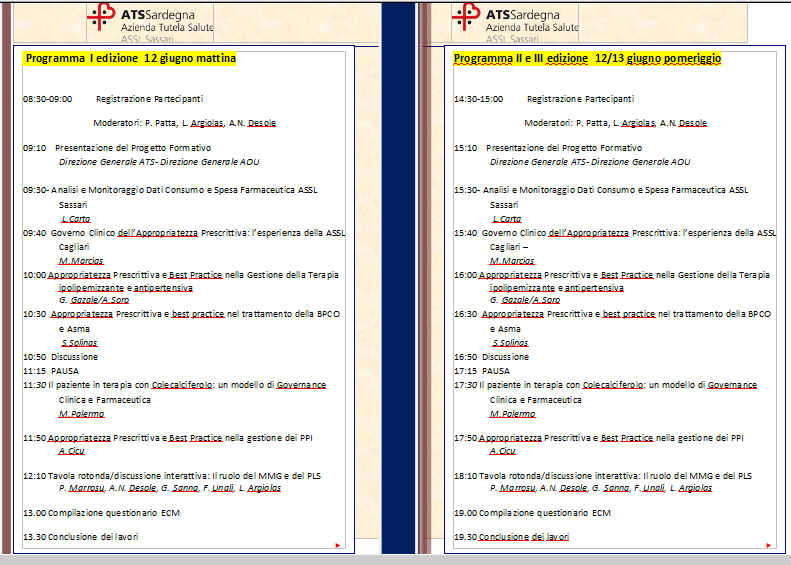This screenshot has height=565, width=791.
Task: Select "19.30 Conclusione dei lavori"
Action: (512, 537)
